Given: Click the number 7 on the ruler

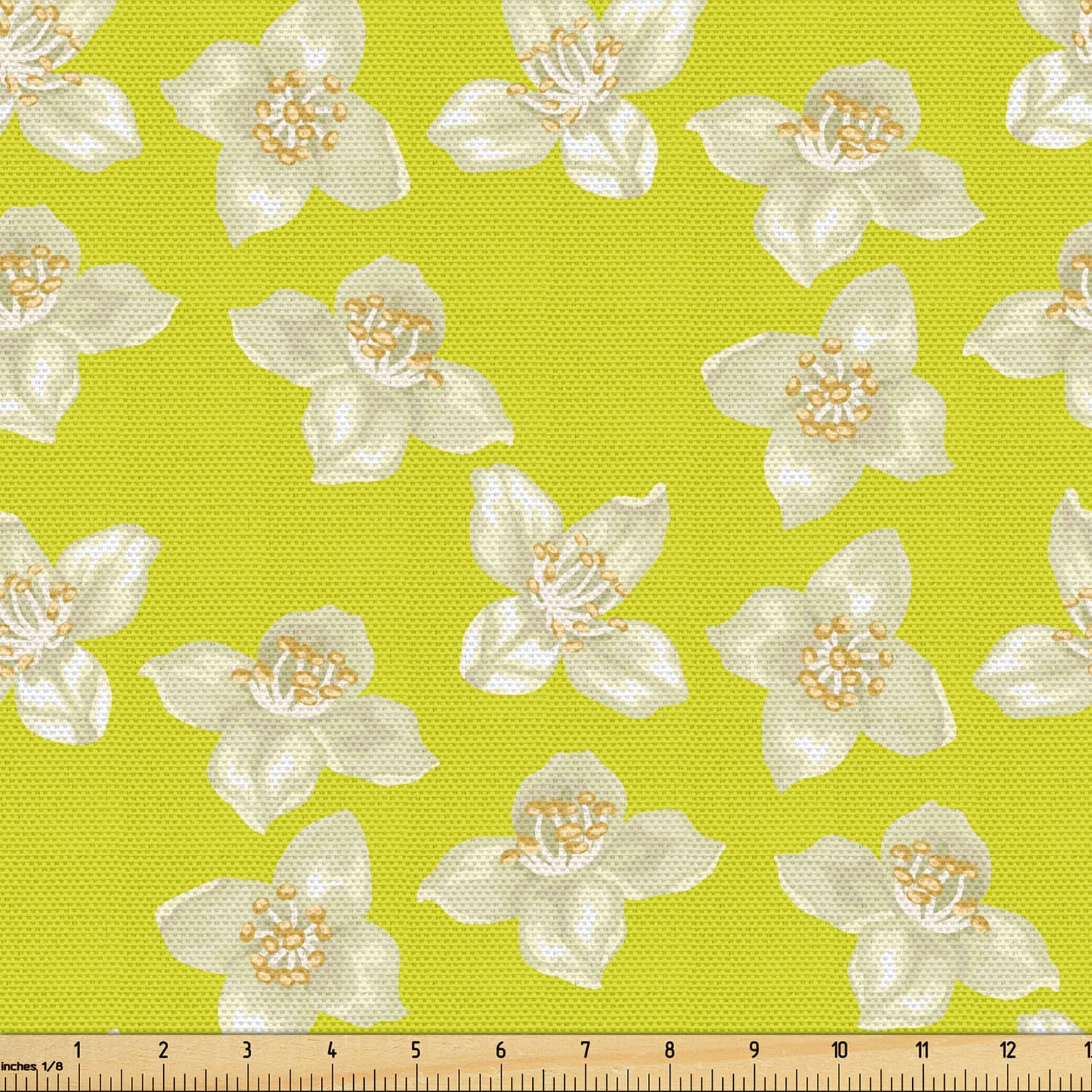Looking at the screenshot, I should (x=585, y=1050).
